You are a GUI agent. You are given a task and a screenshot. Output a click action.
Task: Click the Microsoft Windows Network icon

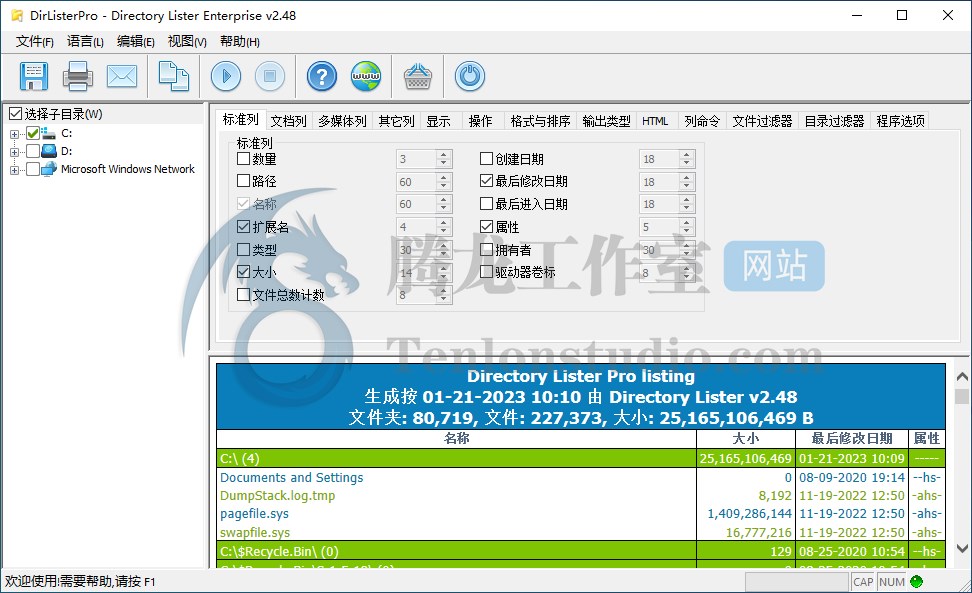50,169
